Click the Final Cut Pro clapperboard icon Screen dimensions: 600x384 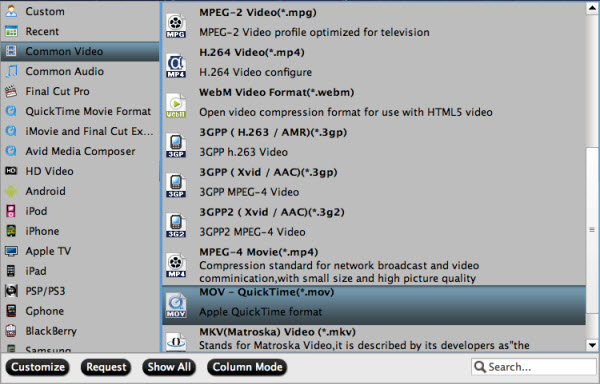click(x=11, y=91)
